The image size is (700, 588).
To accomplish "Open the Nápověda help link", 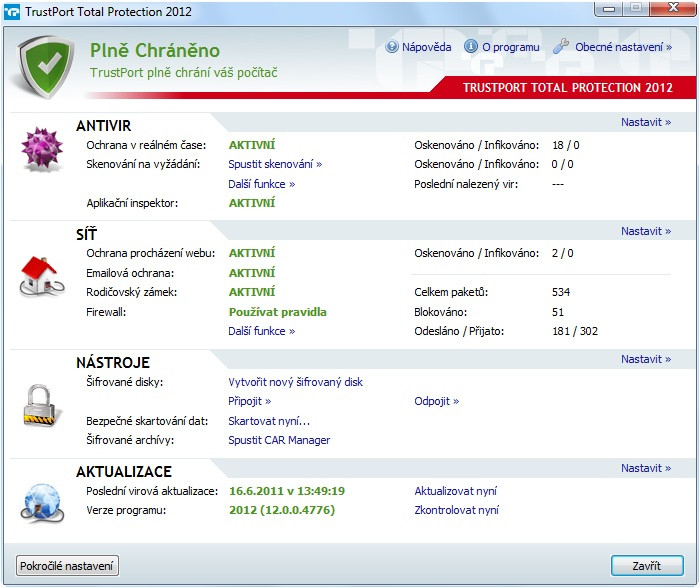I will (x=426, y=47).
